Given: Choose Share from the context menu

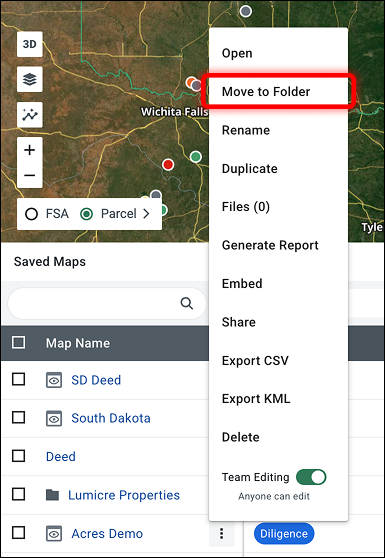Looking at the screenshot, I should point(278,322).
